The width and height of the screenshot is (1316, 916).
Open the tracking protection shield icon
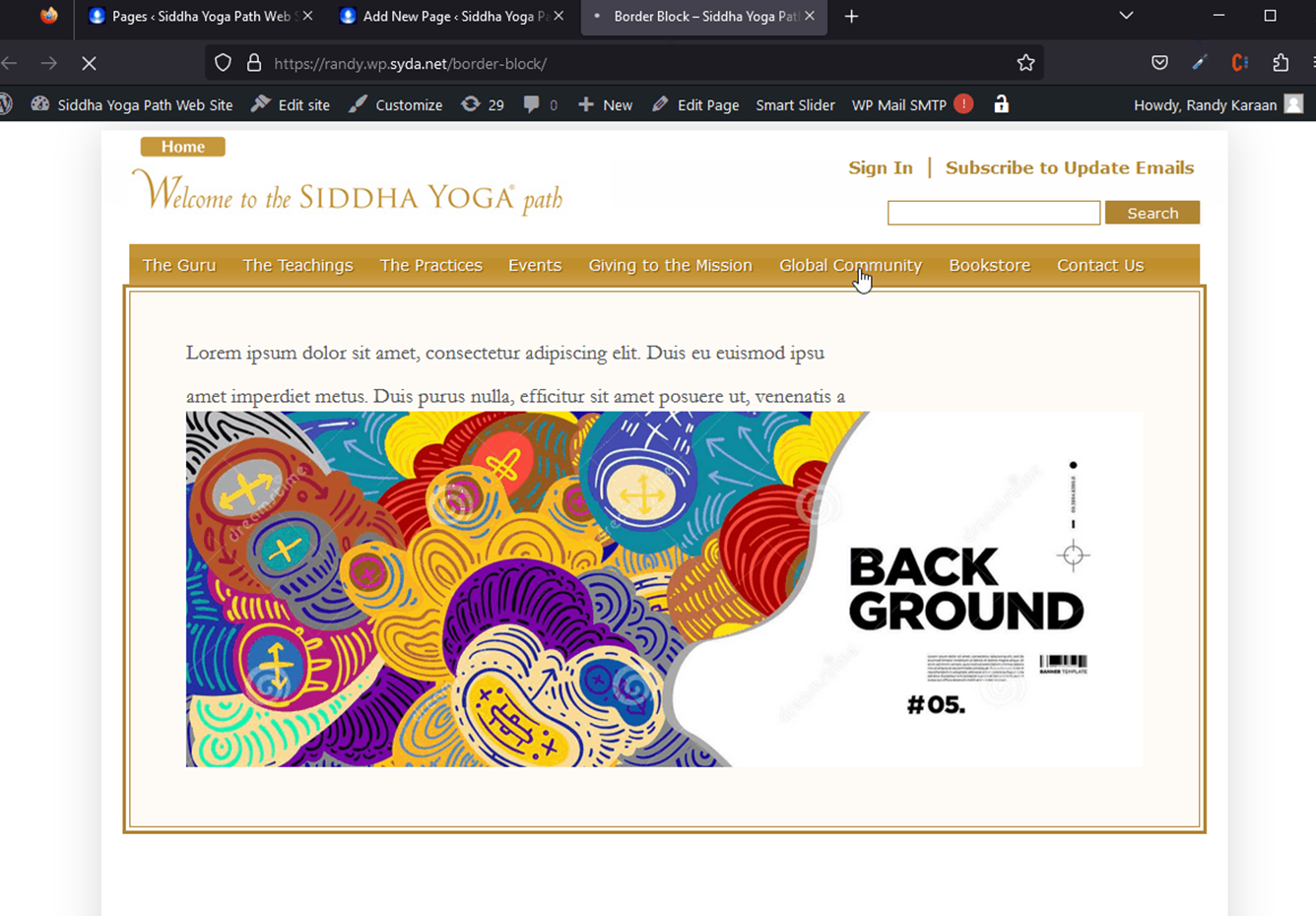[x=223, y=63]
